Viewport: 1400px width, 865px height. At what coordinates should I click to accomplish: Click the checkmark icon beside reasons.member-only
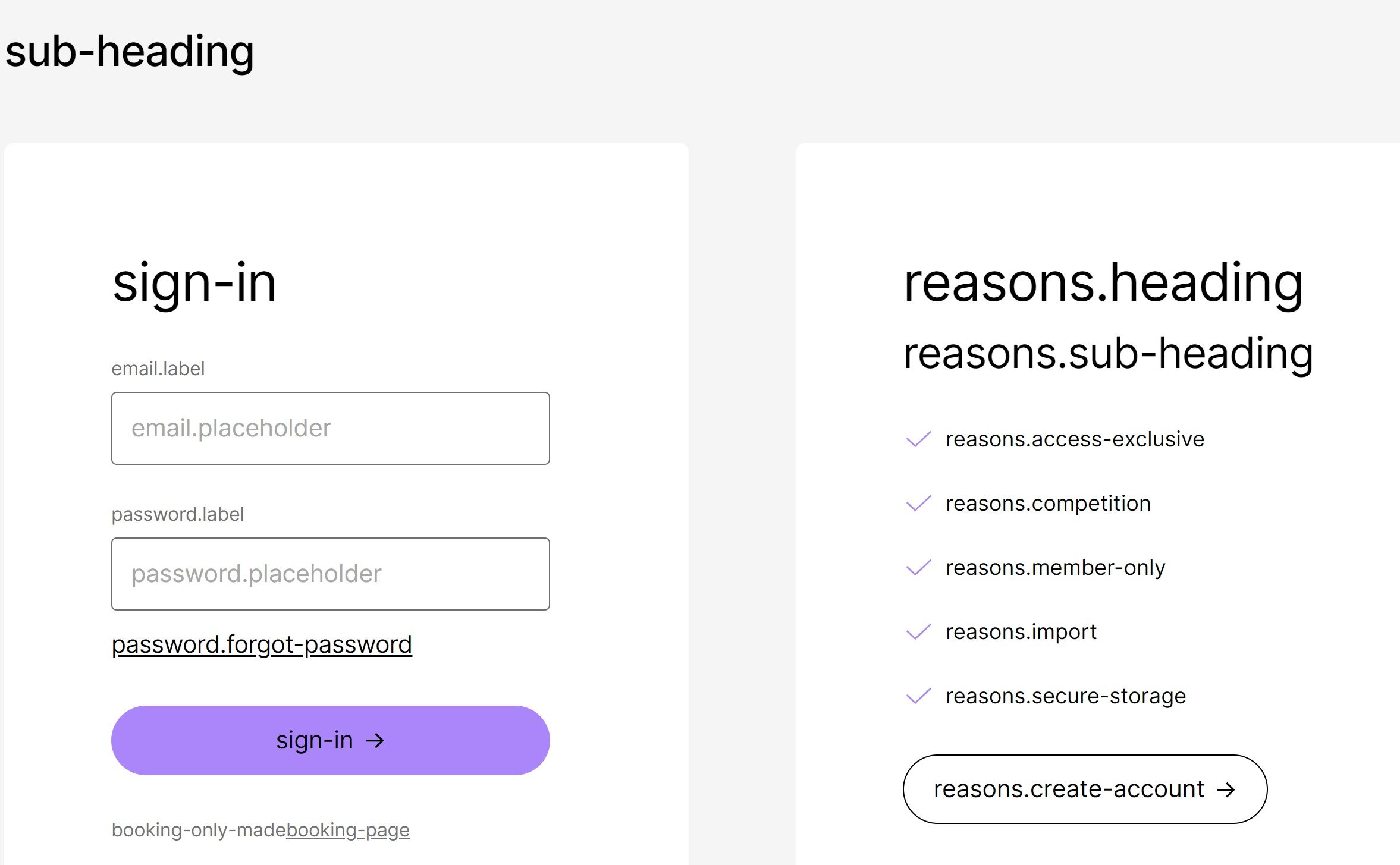click(918, 568)
